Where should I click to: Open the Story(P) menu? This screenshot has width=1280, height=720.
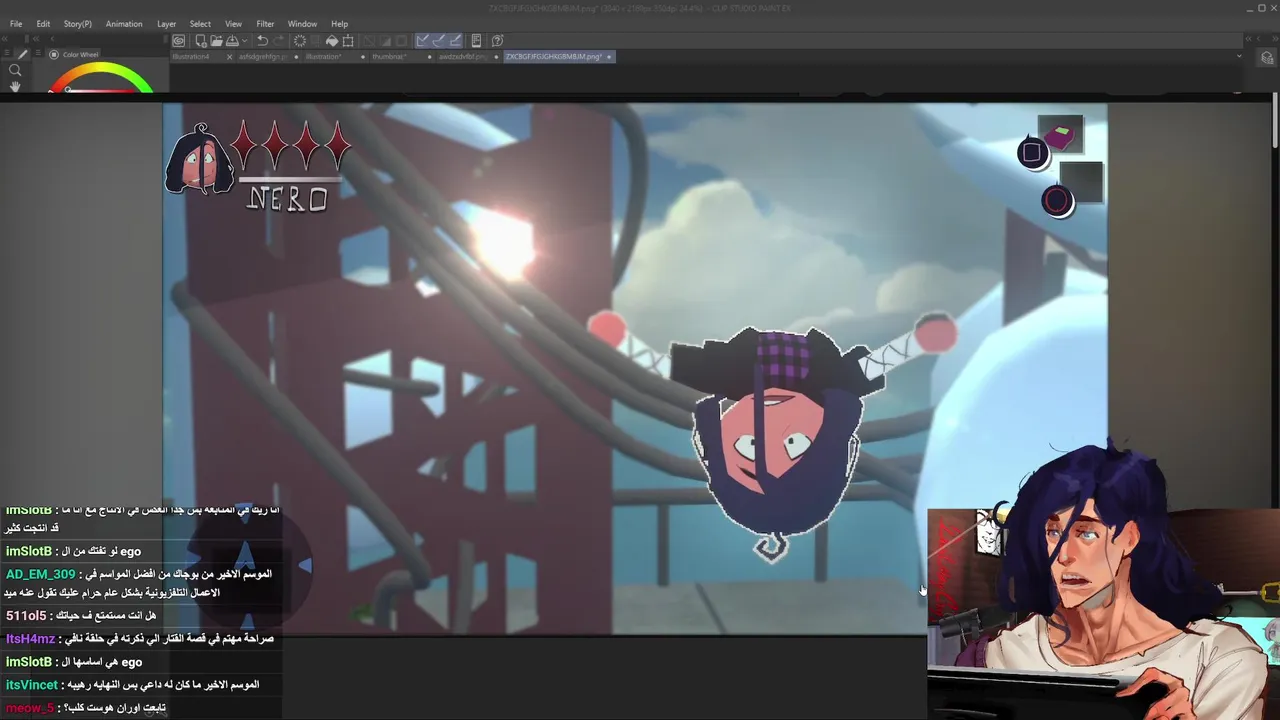point(77,24)
